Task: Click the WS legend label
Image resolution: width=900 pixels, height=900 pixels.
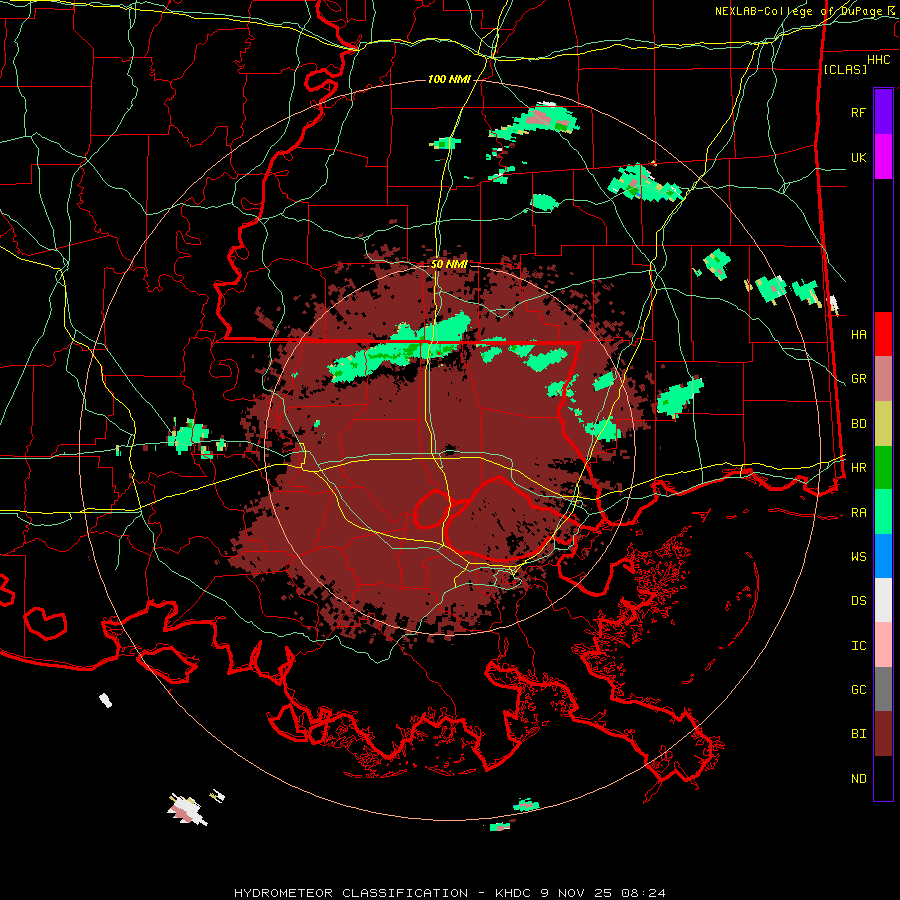Action: [858, 557]
